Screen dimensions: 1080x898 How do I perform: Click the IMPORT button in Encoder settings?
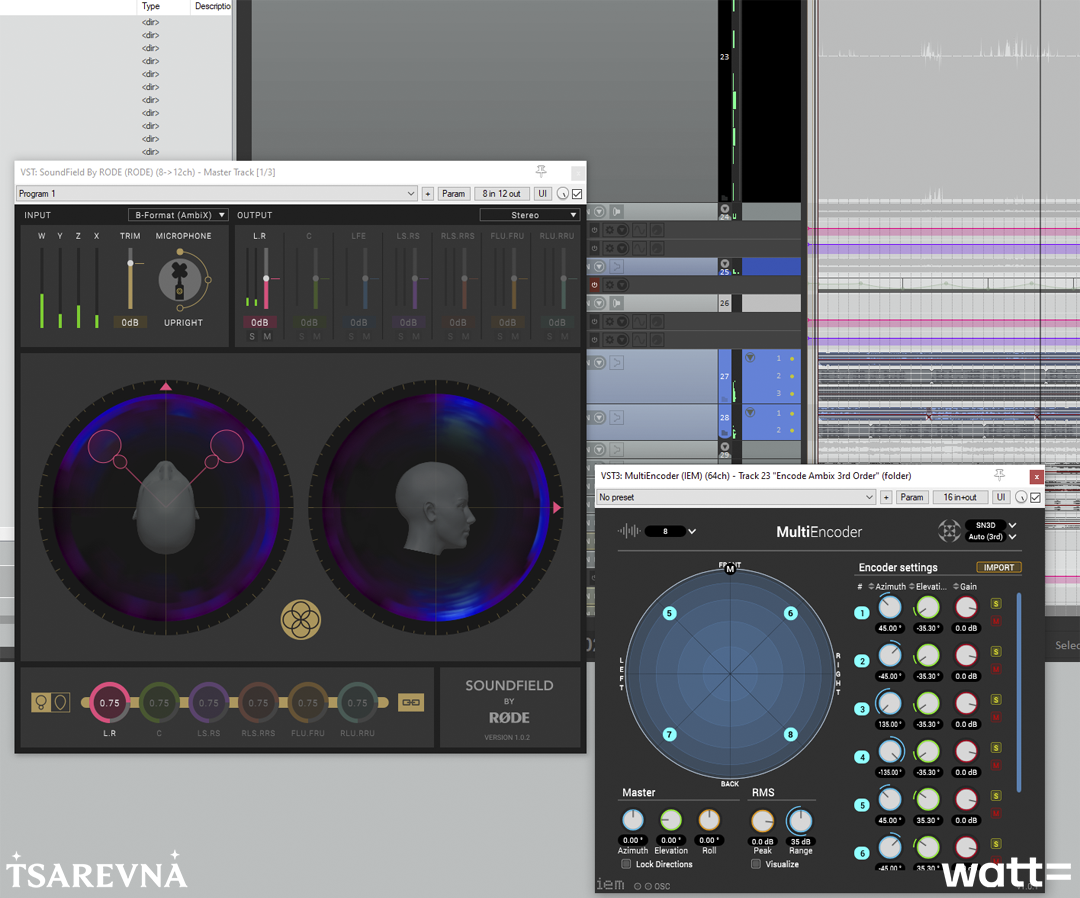point(998,567)
